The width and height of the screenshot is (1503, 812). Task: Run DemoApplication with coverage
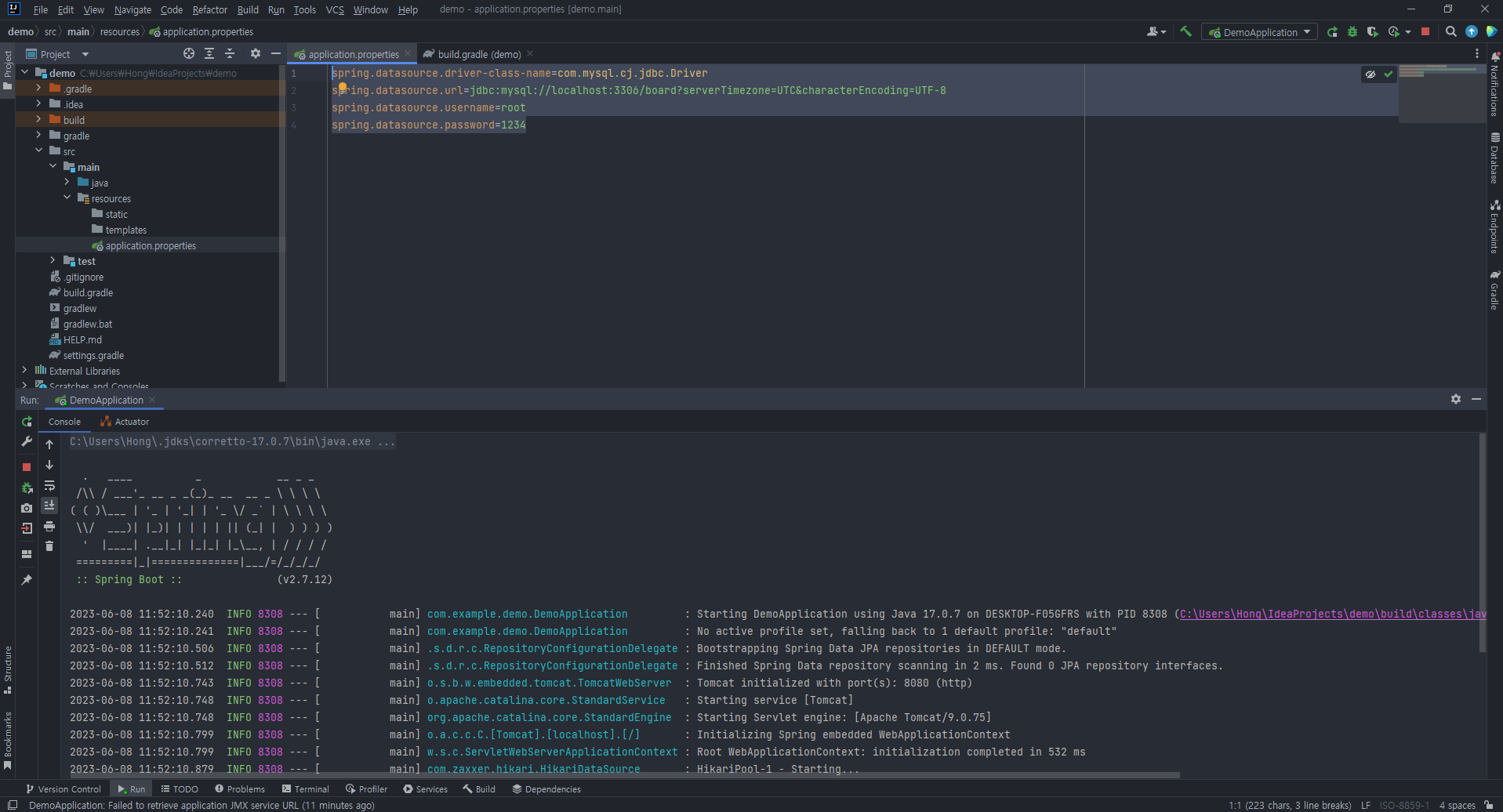1372,32
